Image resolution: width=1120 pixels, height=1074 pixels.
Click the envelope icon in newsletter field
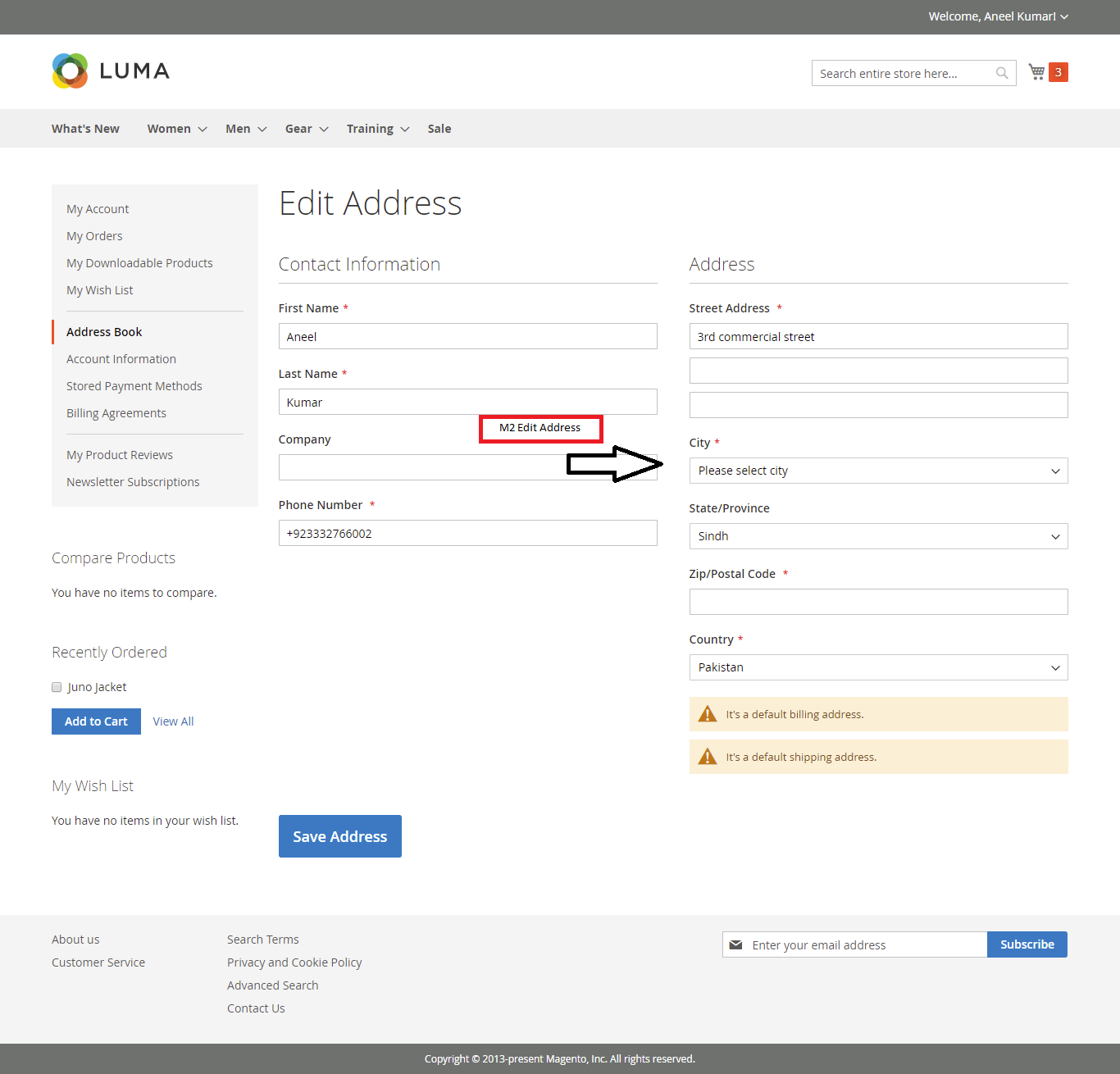[x=735, y=944]
